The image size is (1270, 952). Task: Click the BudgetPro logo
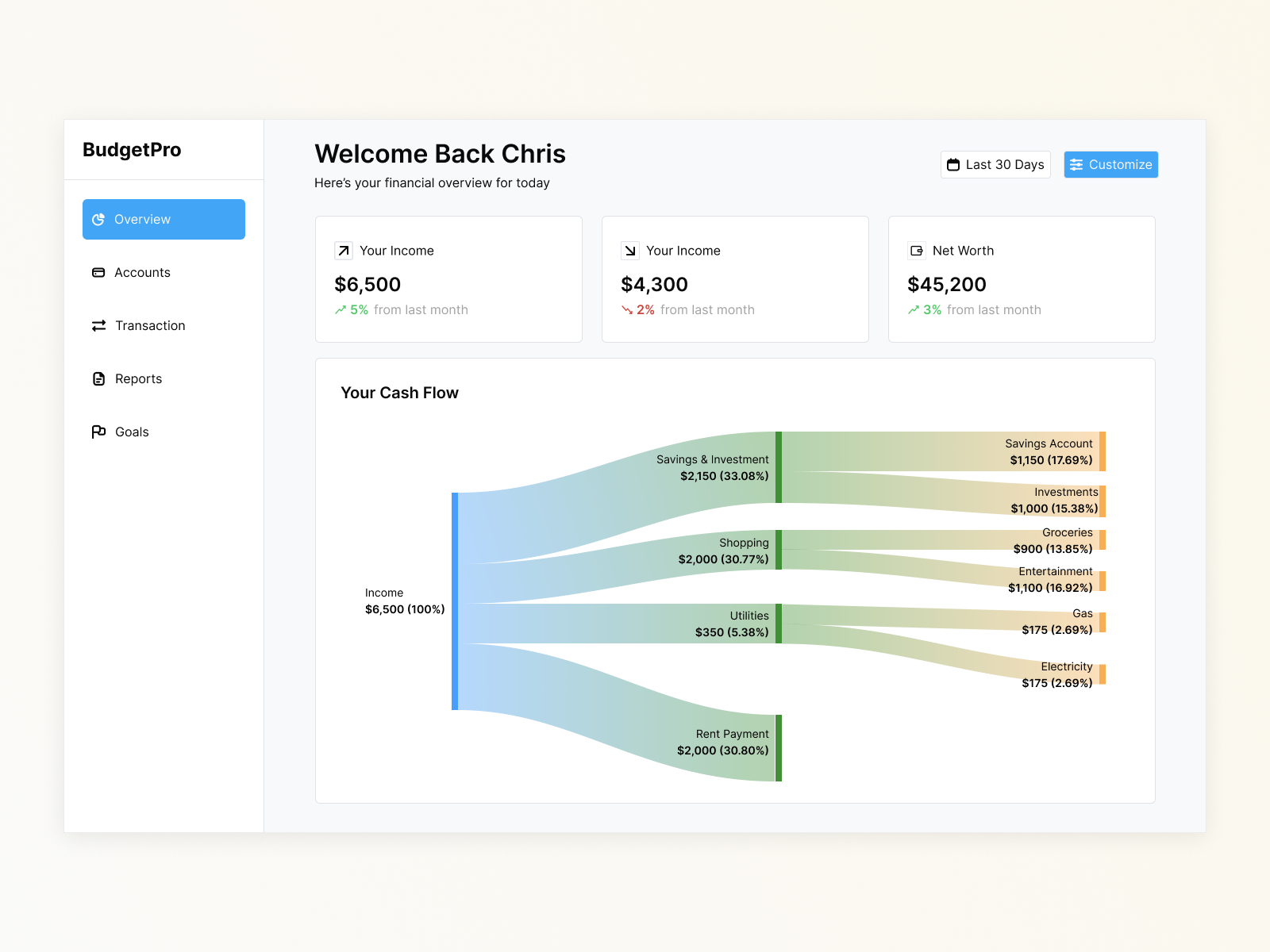pyautogui.click(x=132, y=150)
